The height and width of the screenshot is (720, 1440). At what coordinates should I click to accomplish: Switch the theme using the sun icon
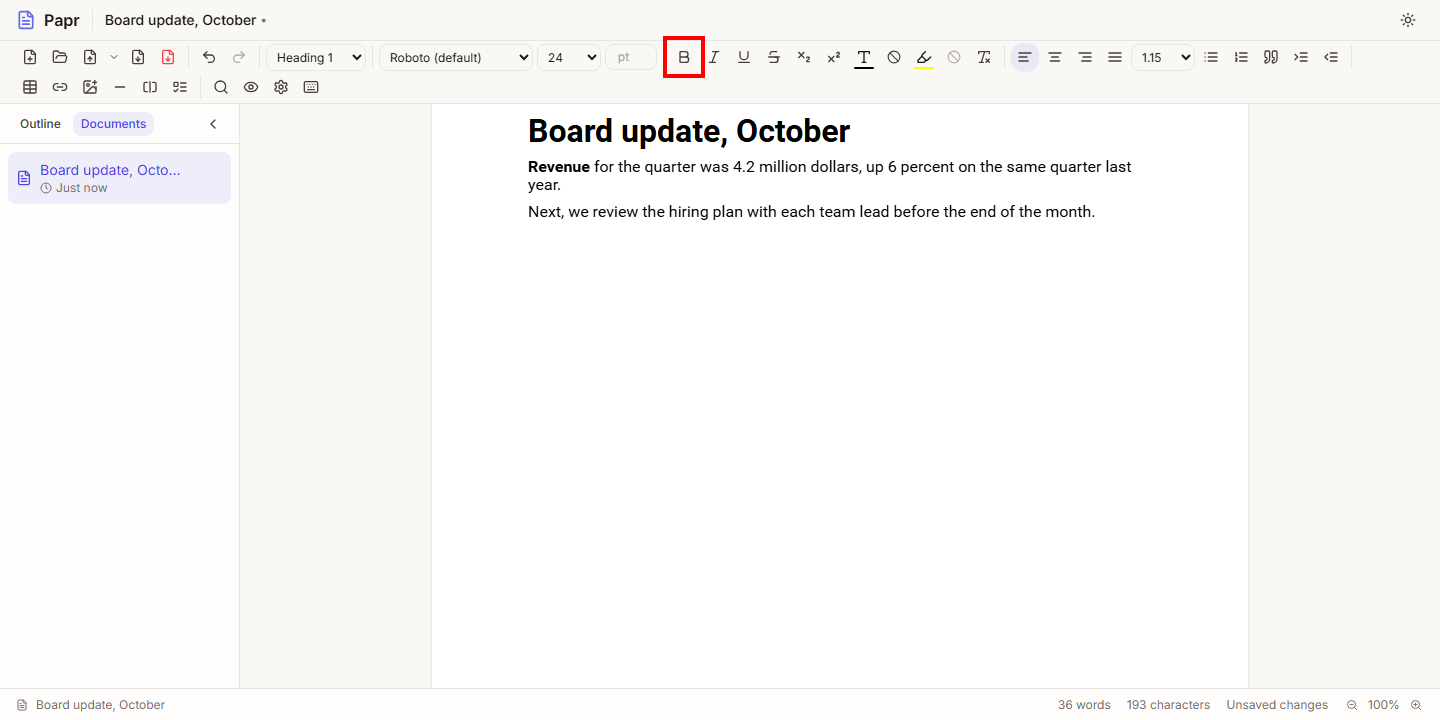pyautogui.click(x=1408, y=20)
